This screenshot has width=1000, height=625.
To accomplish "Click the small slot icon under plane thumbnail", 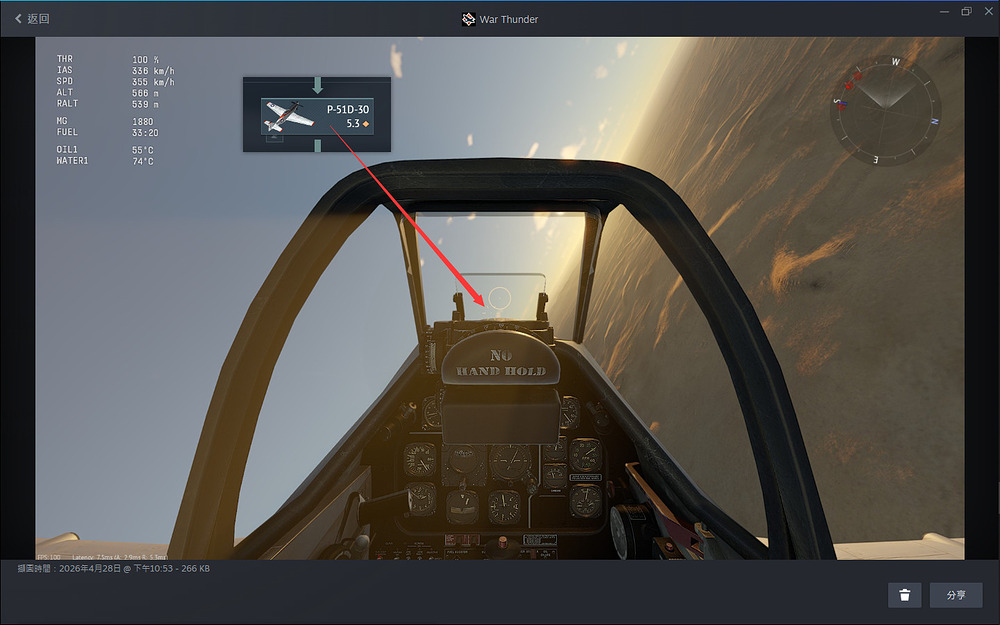I will pyautogui.click(x=274, y=136).
